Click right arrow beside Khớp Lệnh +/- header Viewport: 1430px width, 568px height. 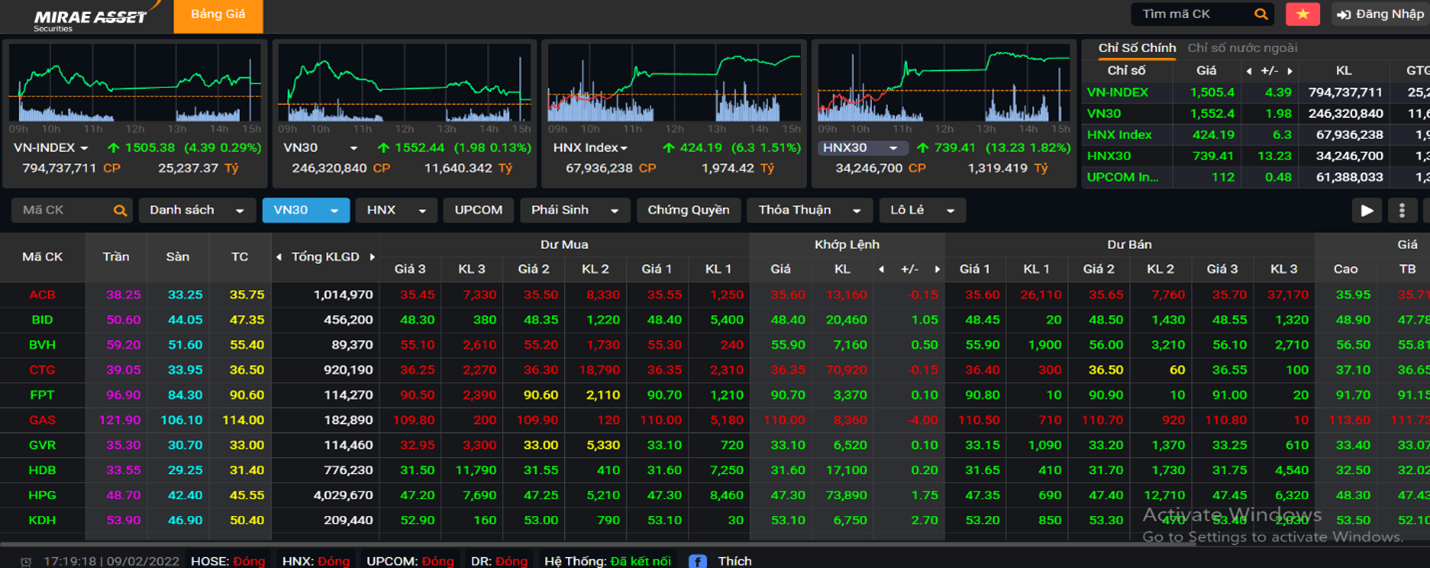(x=938, y=269)
